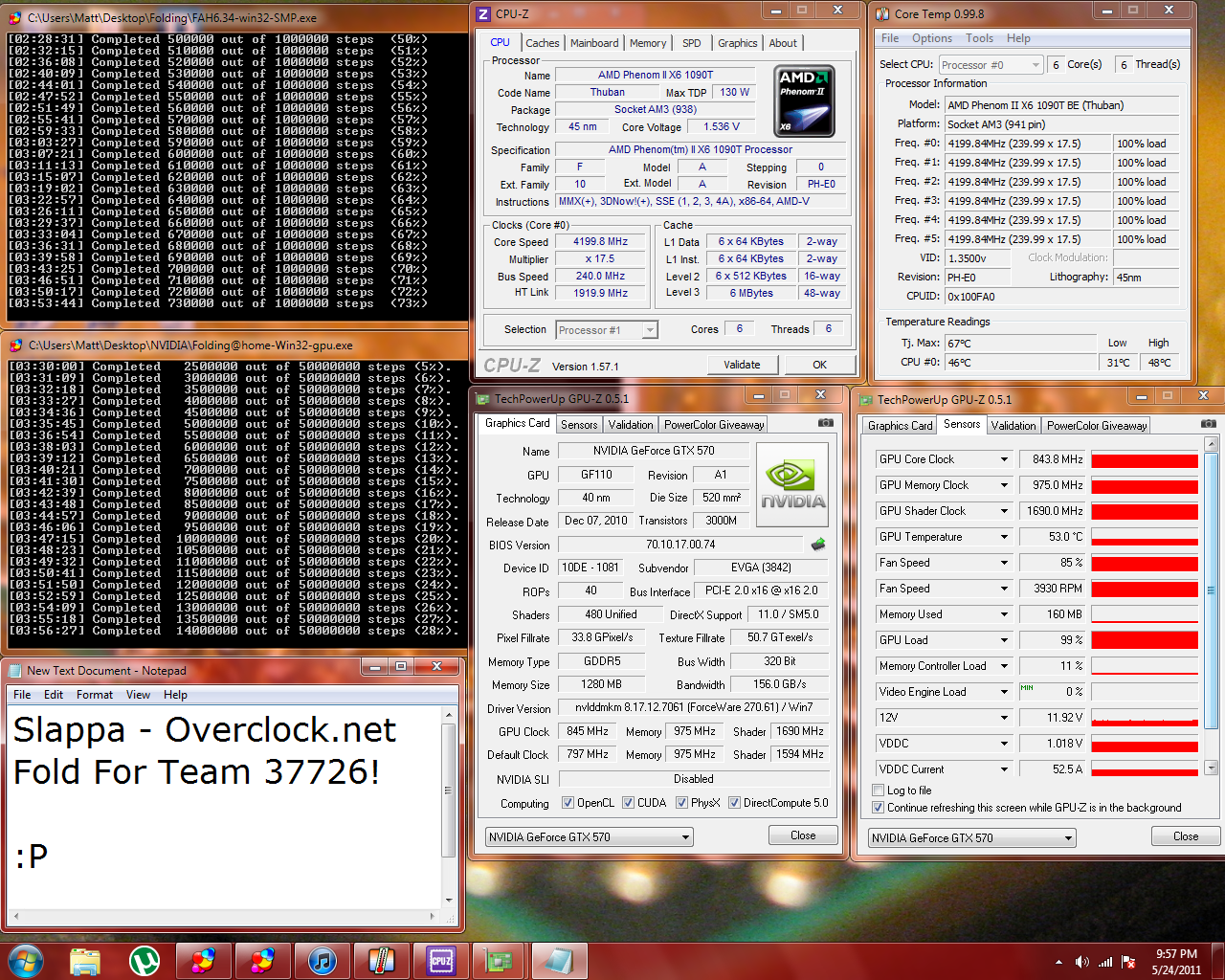
Task: Toggle the OpenCL checkbox
Action: click(568, 803)
